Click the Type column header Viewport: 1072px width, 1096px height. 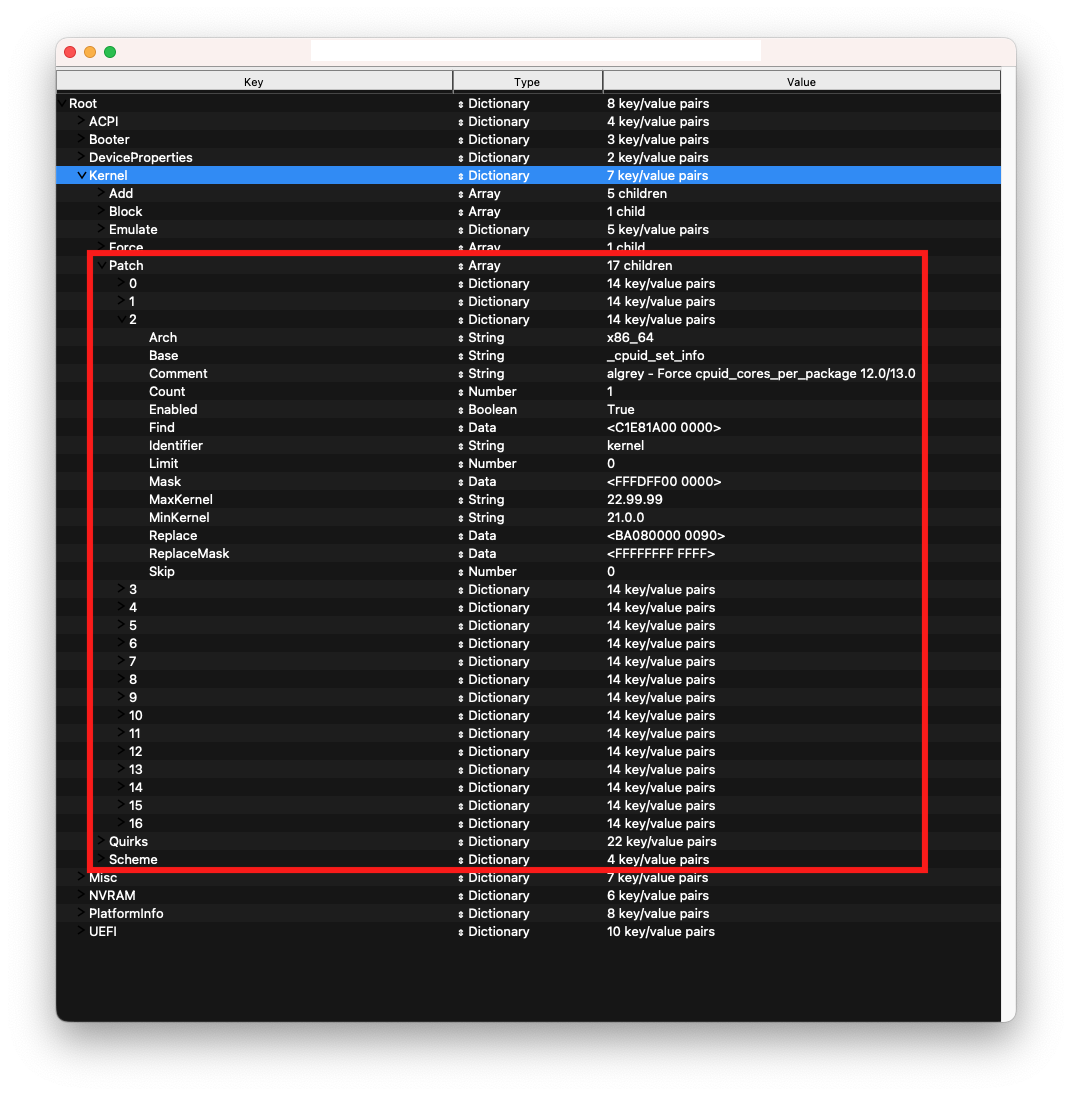click(527, 82)
